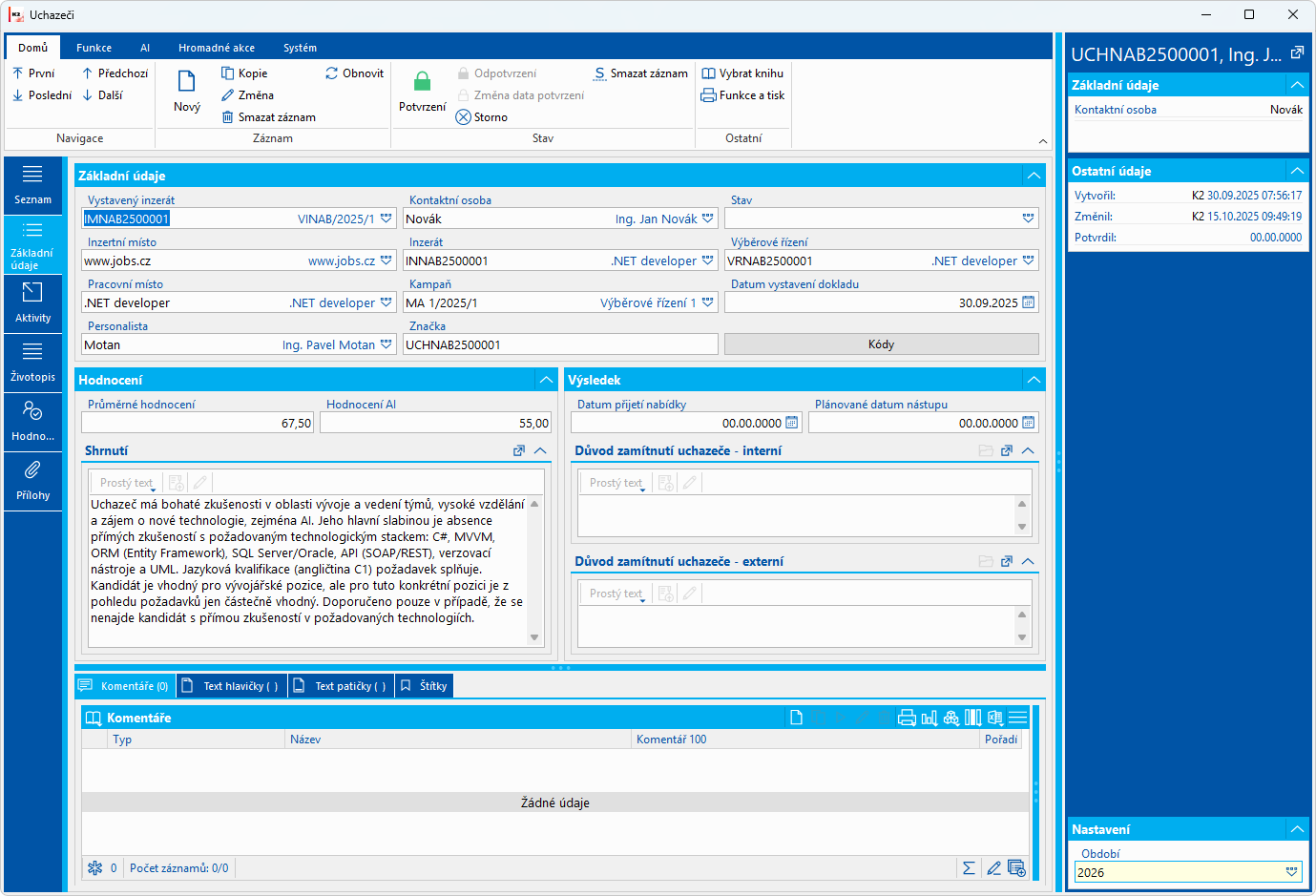Screen dimensions: 1316x896
Task: Open the Vystavený inzerát dropdown
Action: click(386, 219)
